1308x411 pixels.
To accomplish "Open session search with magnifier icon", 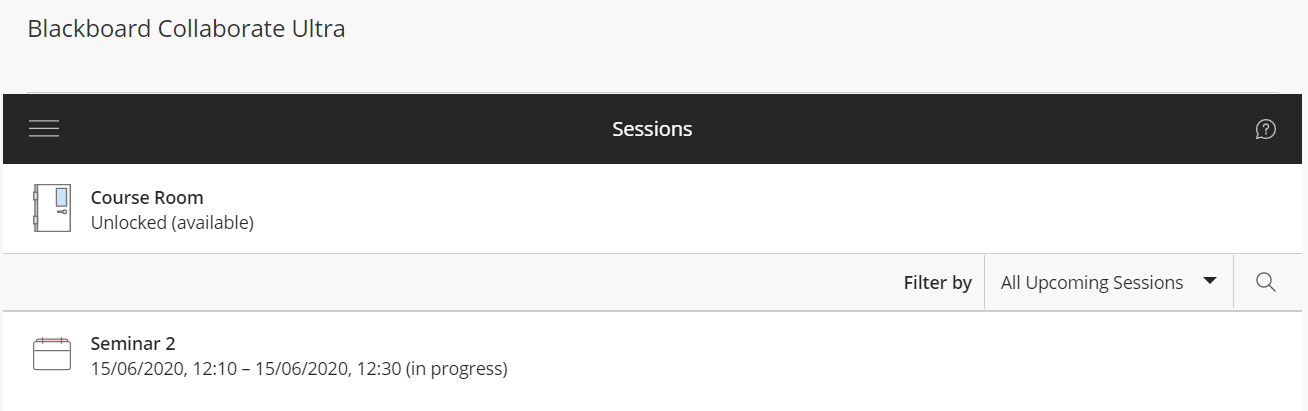I will (1265, 283).
